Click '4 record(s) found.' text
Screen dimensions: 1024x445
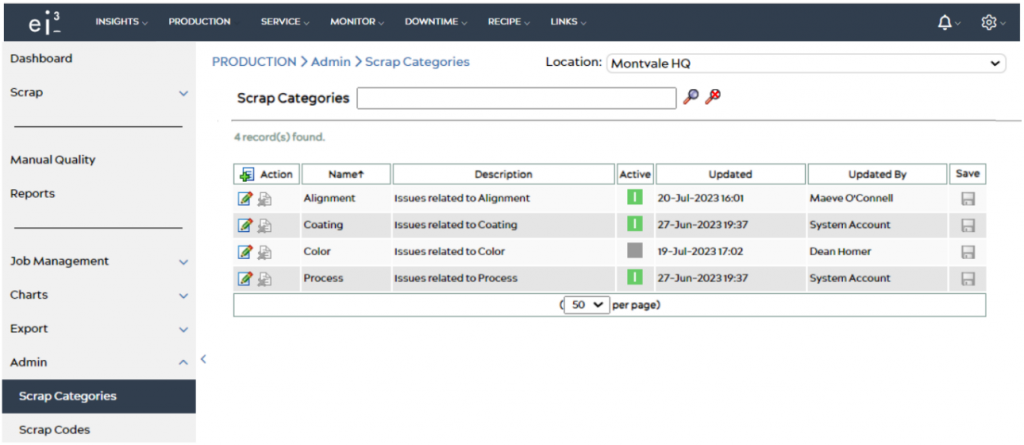pyautogui.click(x=280, y=138)
